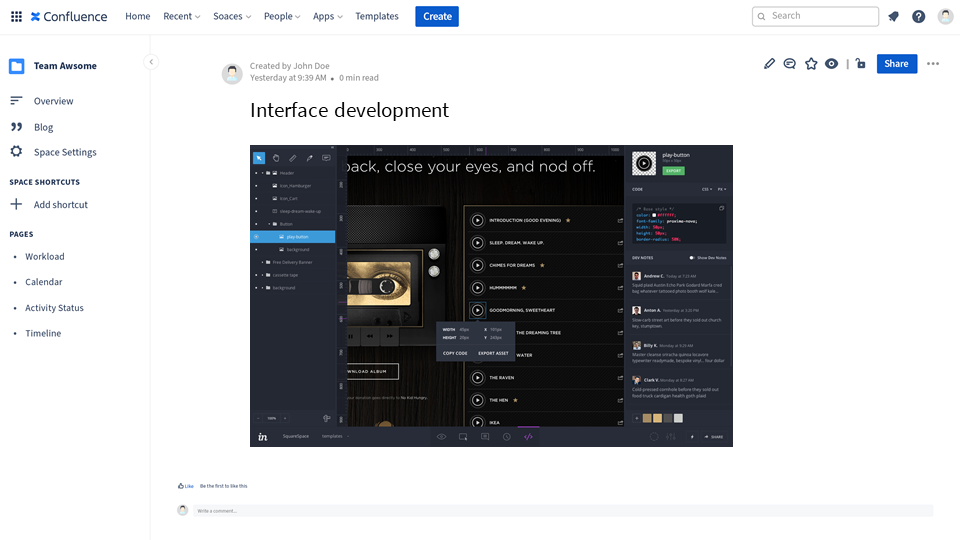Collapse the sidebar with chevron button

coord(151,62)
